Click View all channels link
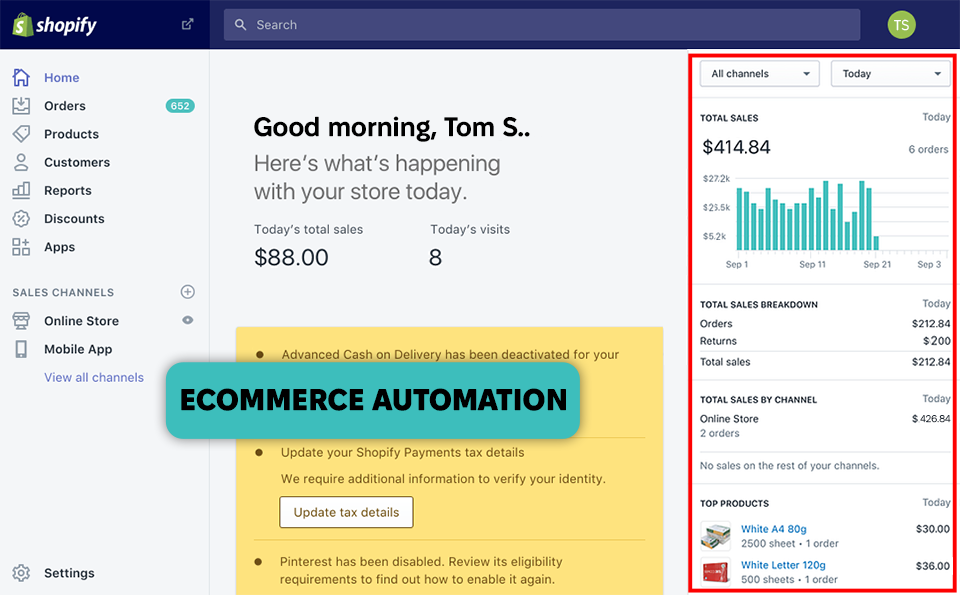Screen dimensions: 960x595 click(94, 377)
